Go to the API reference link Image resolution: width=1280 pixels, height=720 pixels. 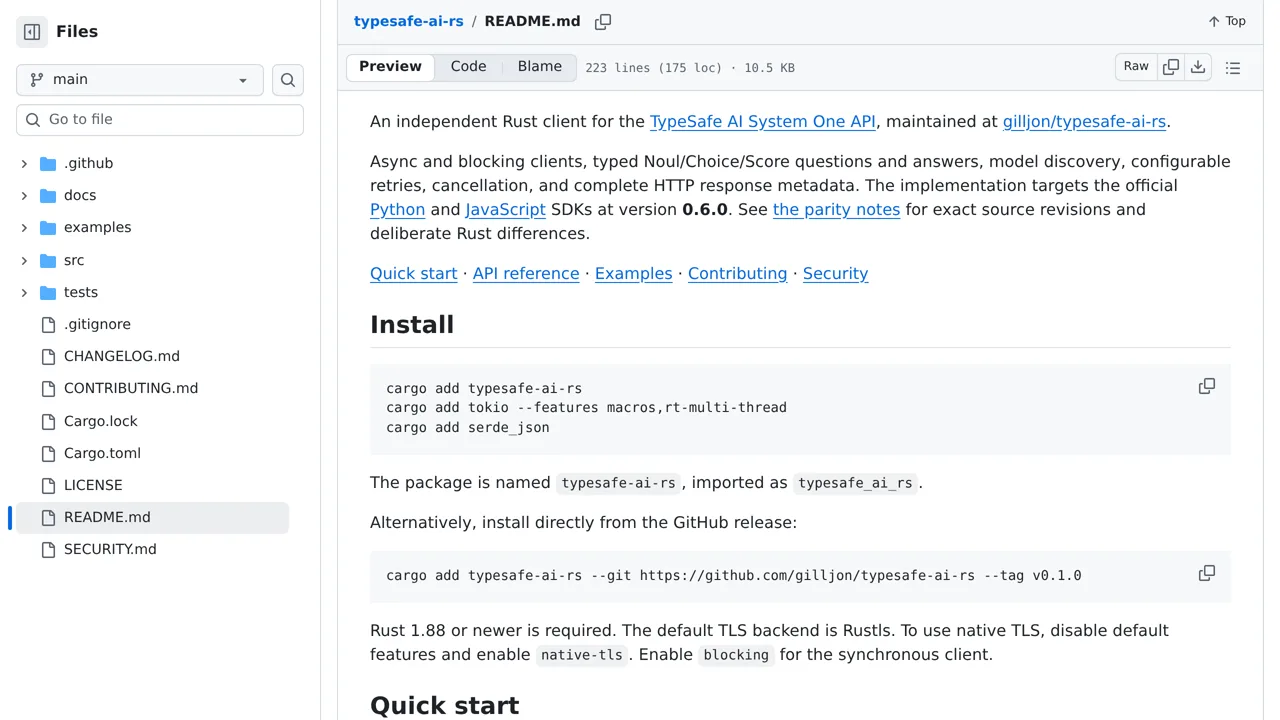526,274
